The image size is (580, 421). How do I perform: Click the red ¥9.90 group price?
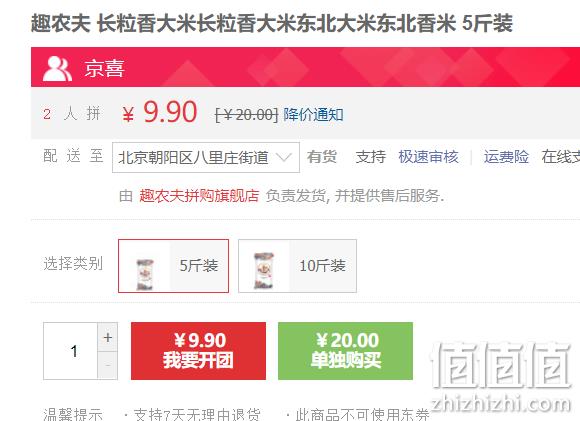(x=160, y=112)
